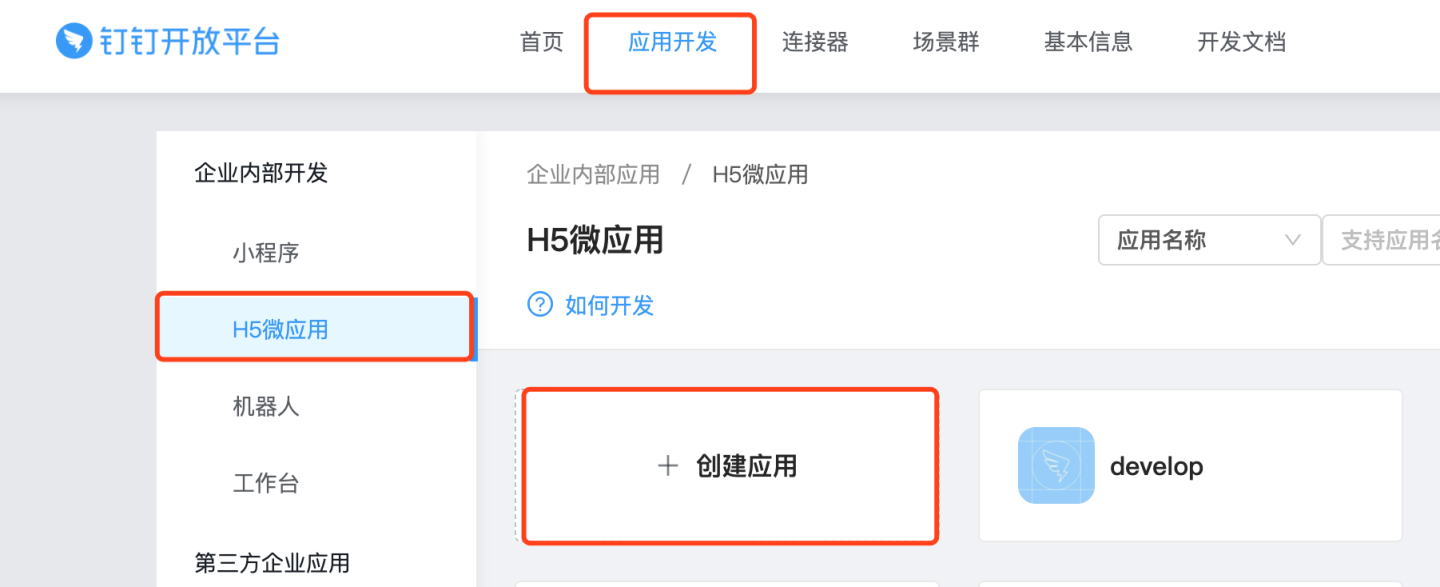The width and height of the screenshot is (1440, 587).
Task: Click the question mark help icon
Action: pos(540,304)
